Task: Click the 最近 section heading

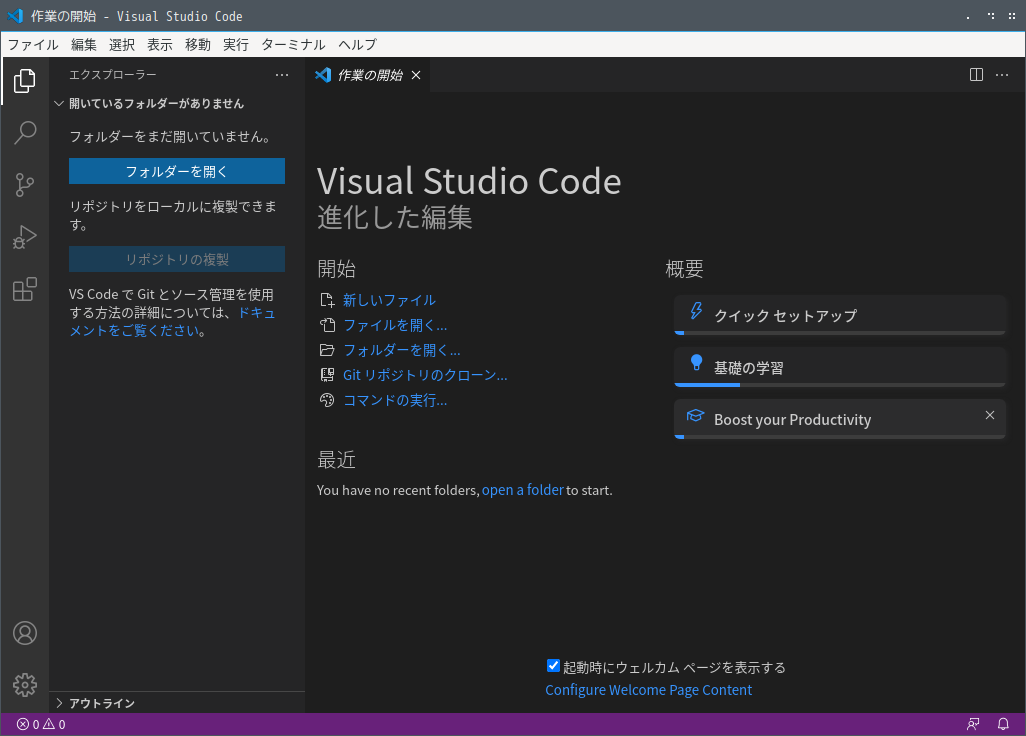Action: tap(336, 460)
